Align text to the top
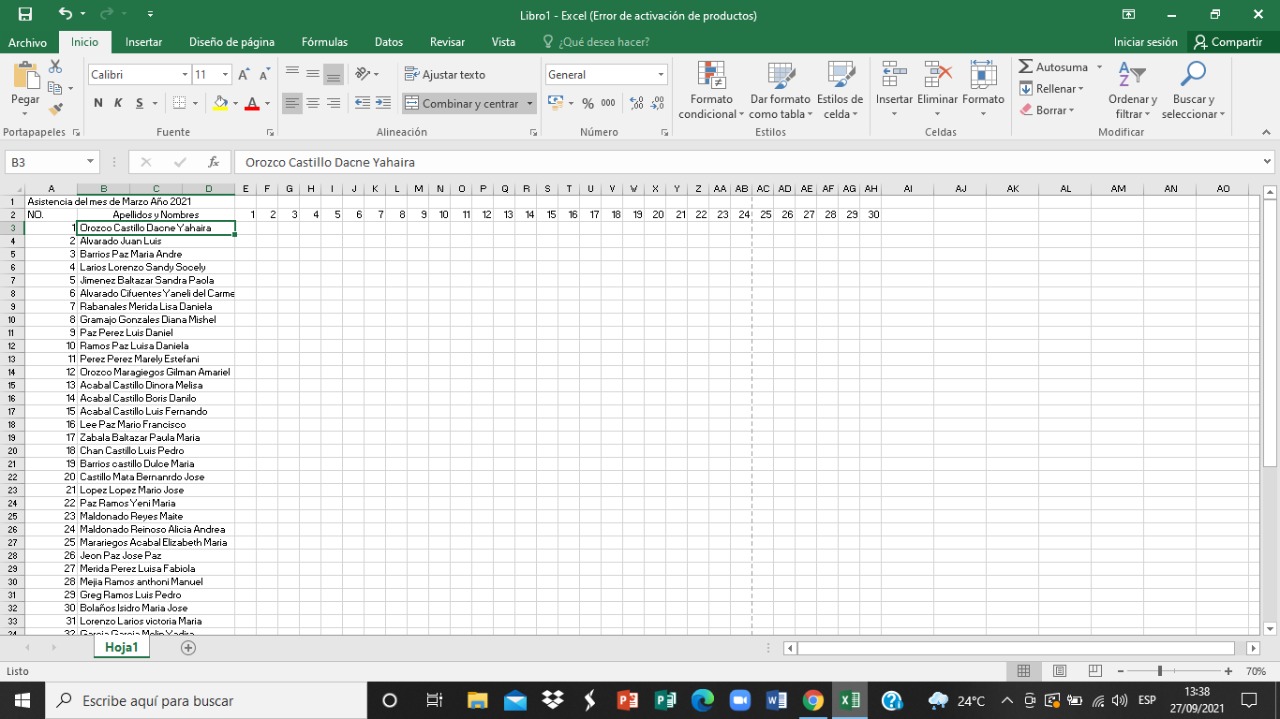 pos(292,74)
